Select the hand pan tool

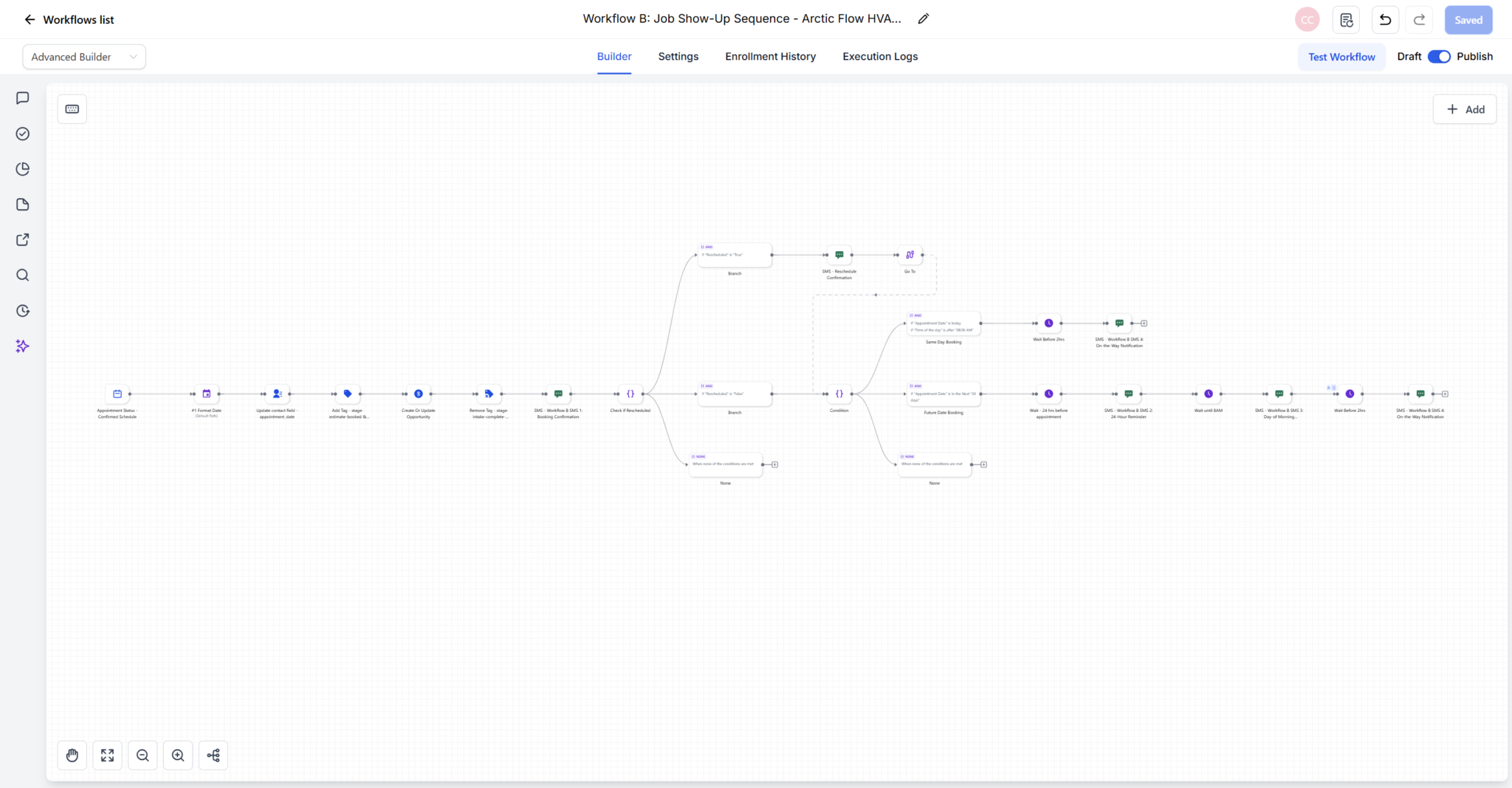click(72, 756)
